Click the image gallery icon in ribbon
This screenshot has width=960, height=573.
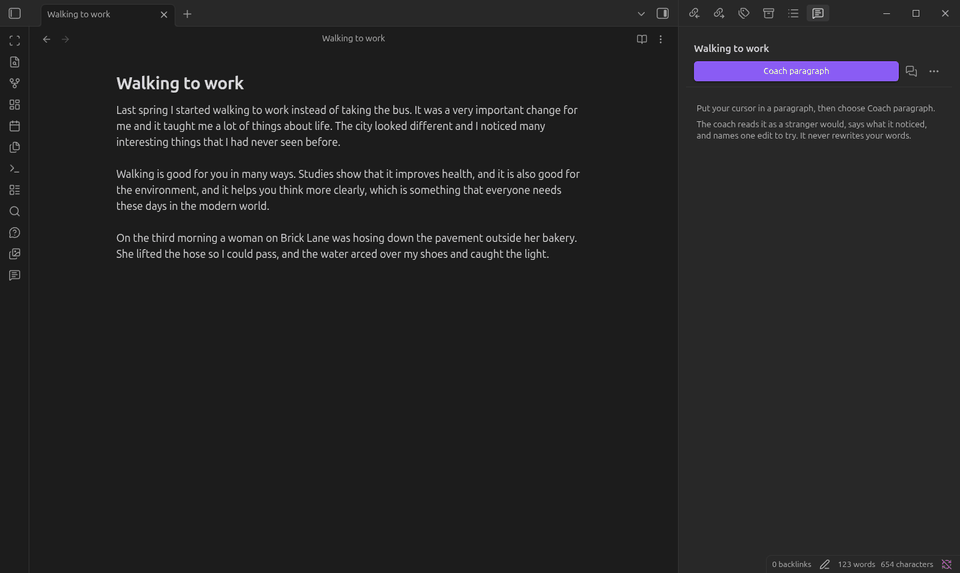(15, 254)
